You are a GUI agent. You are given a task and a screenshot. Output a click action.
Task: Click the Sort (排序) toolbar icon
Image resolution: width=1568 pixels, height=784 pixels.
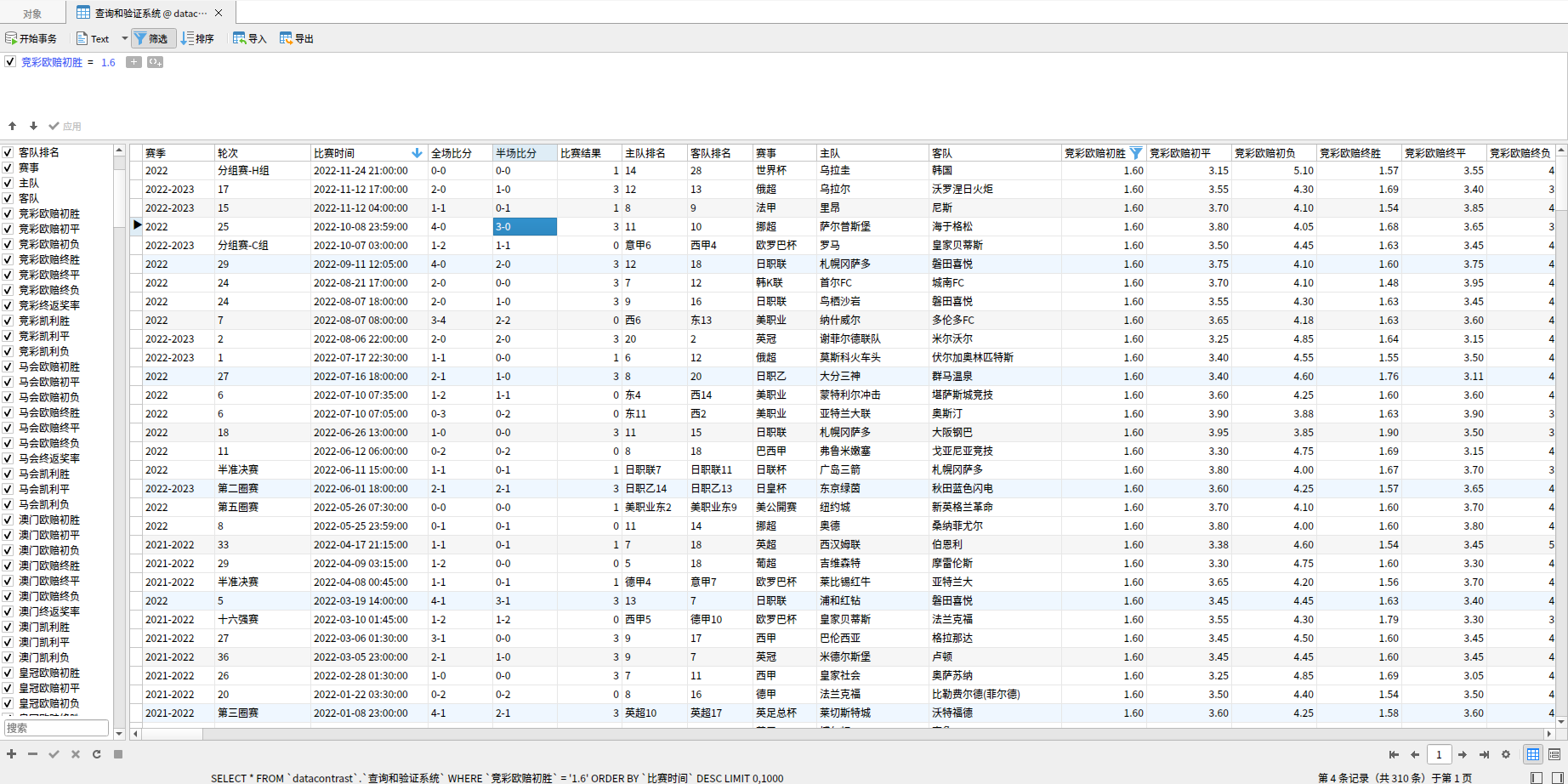(198, 38)
